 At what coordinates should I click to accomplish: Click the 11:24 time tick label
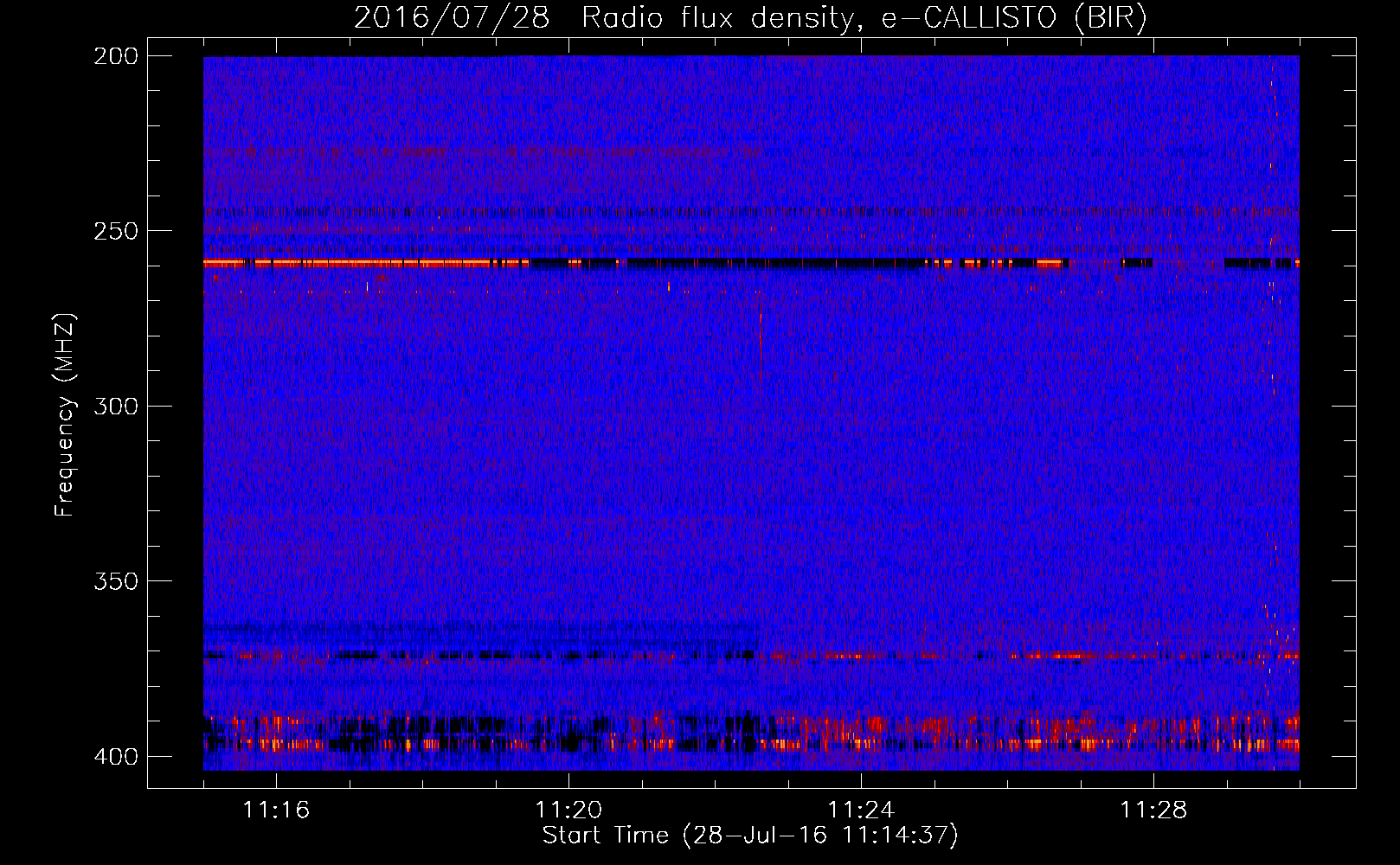click(861, 811)
